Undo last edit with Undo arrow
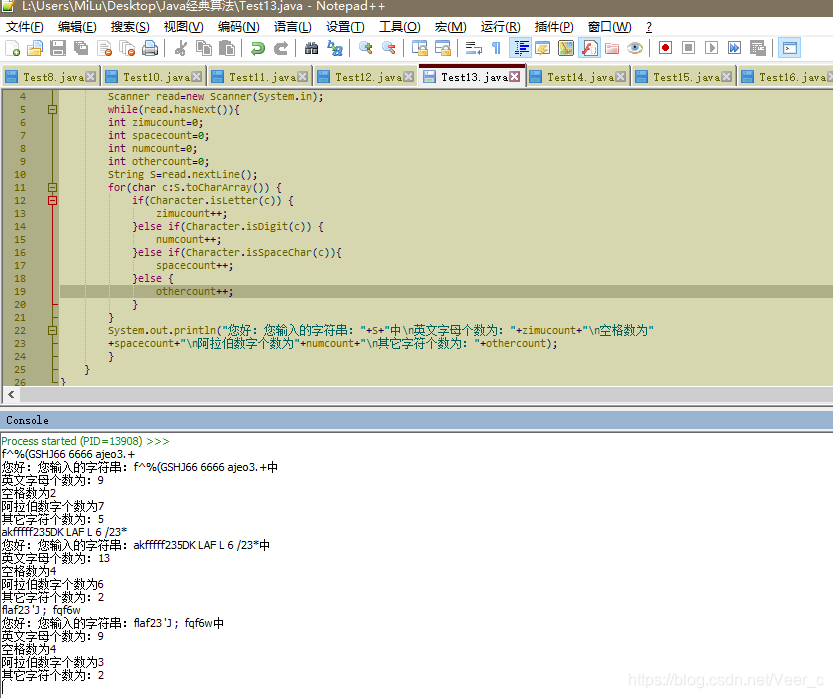The image size is (833, 698). pyautogui.click(x=258, y=48)
